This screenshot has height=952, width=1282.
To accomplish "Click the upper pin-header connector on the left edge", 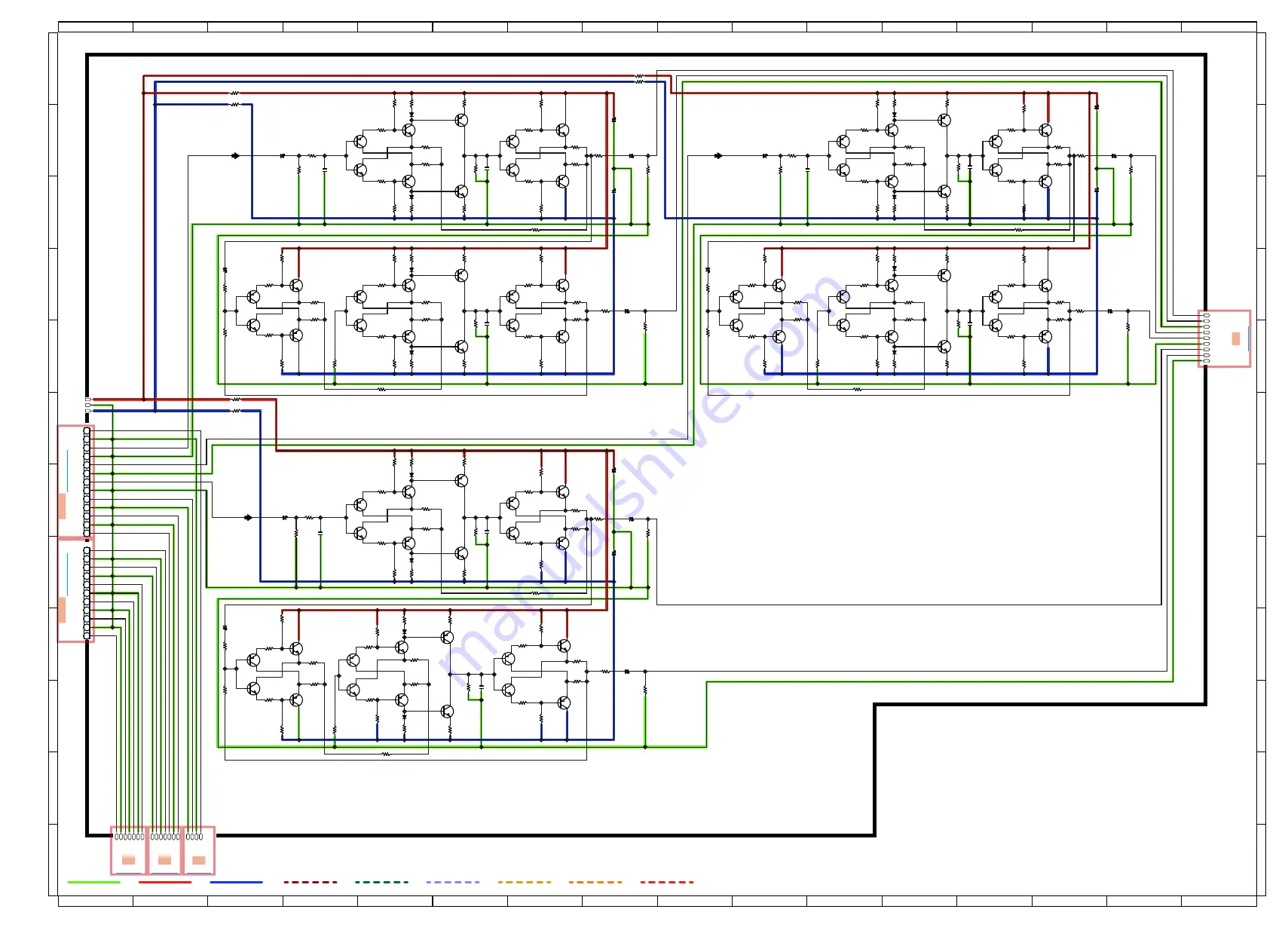I will pyautogui.click(x=75, y=482).
